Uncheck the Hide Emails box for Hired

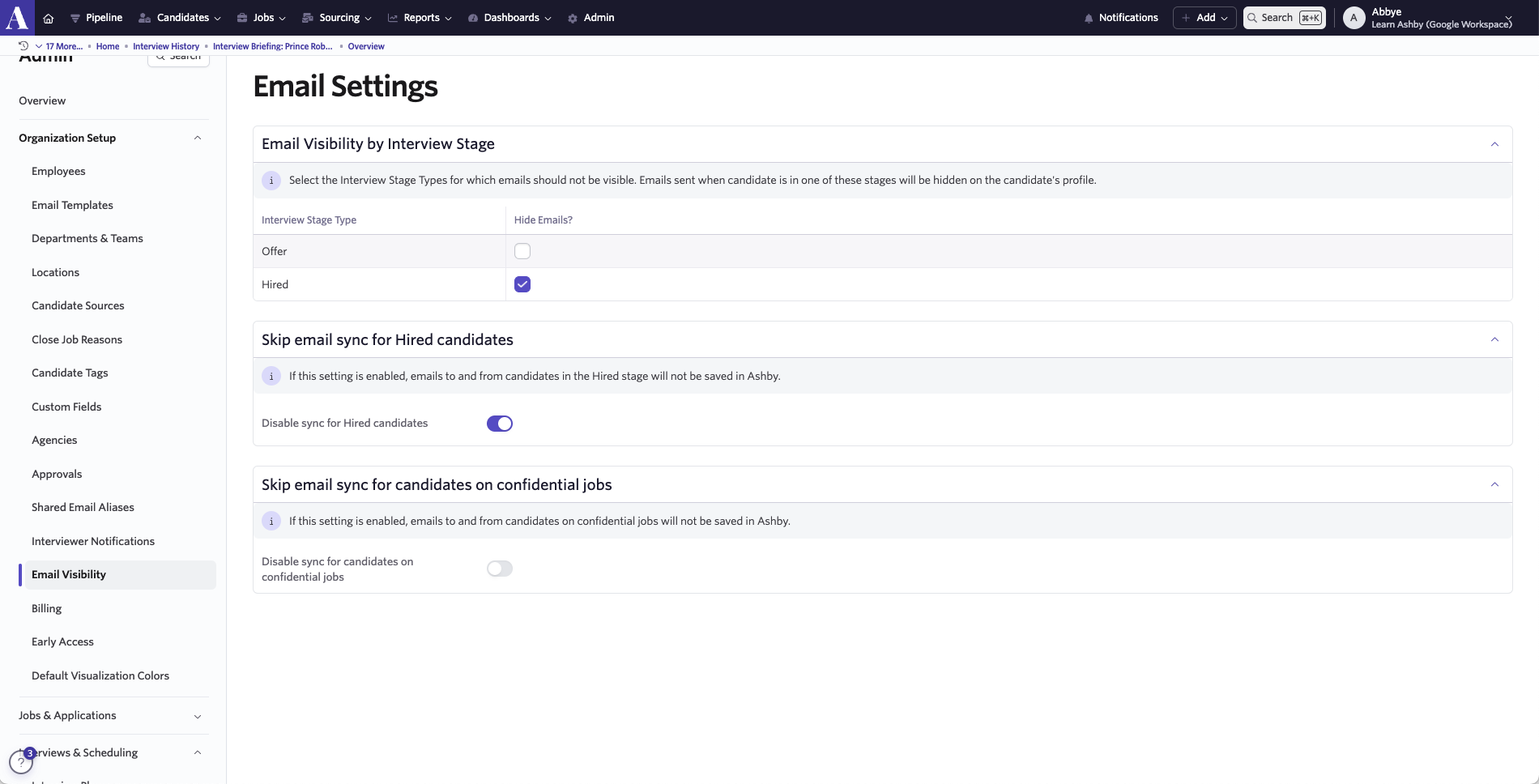[522, 284]
